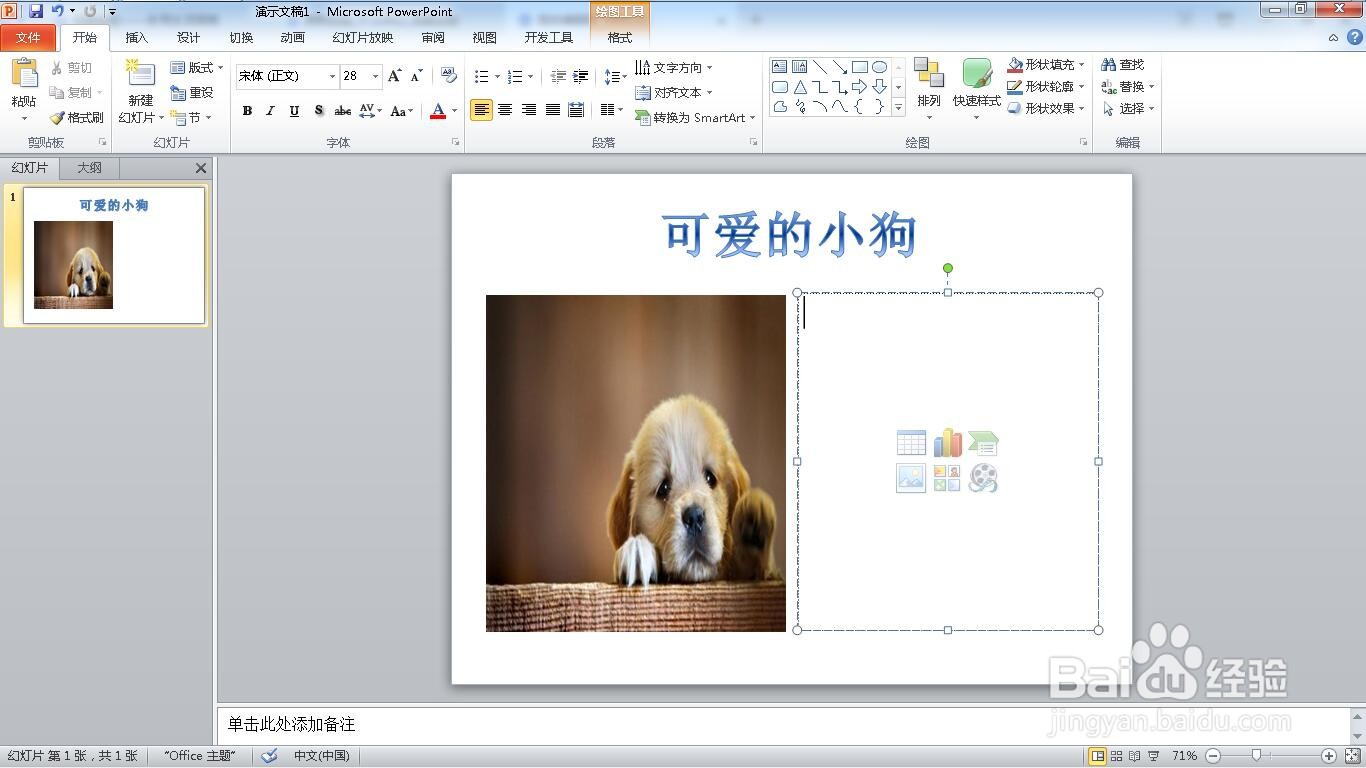Click the Arrange (排列) icon
The height and width of the screenshot is (768, 1366).
(x=929, y=74)
